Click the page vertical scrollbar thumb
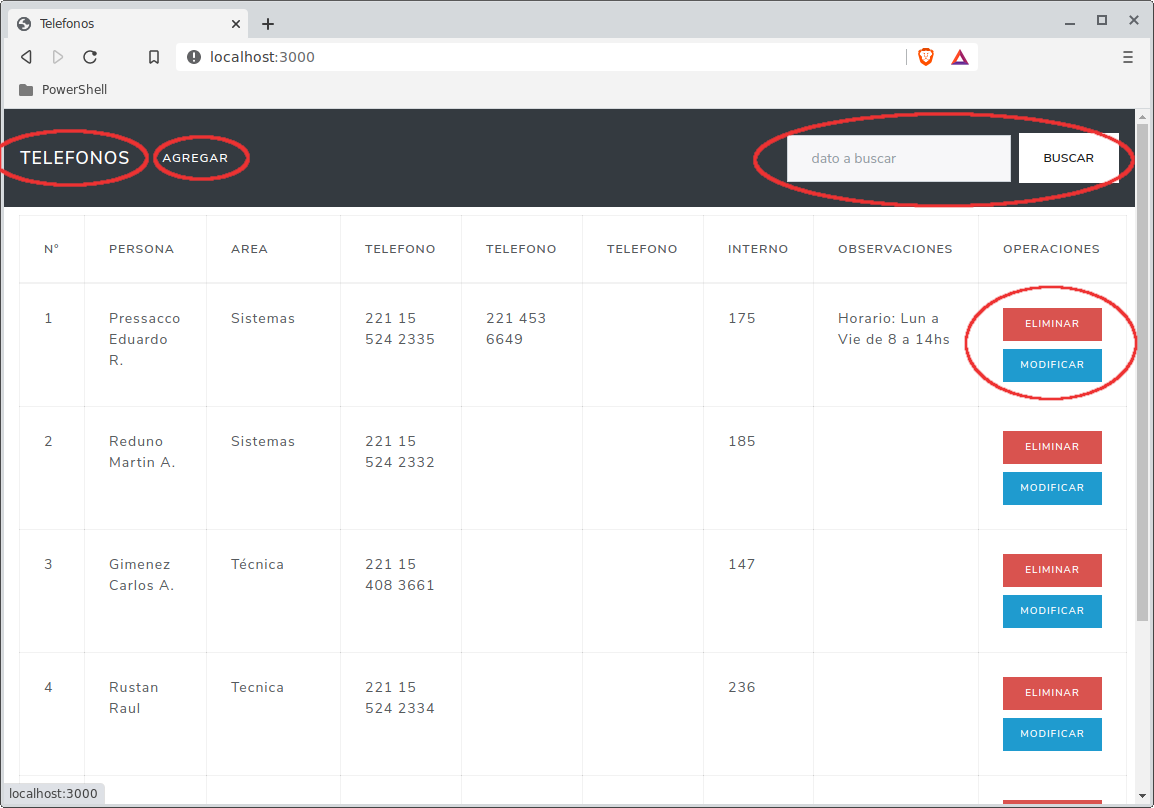This screenshot has height=808, width=1154. coord(1142,370)
